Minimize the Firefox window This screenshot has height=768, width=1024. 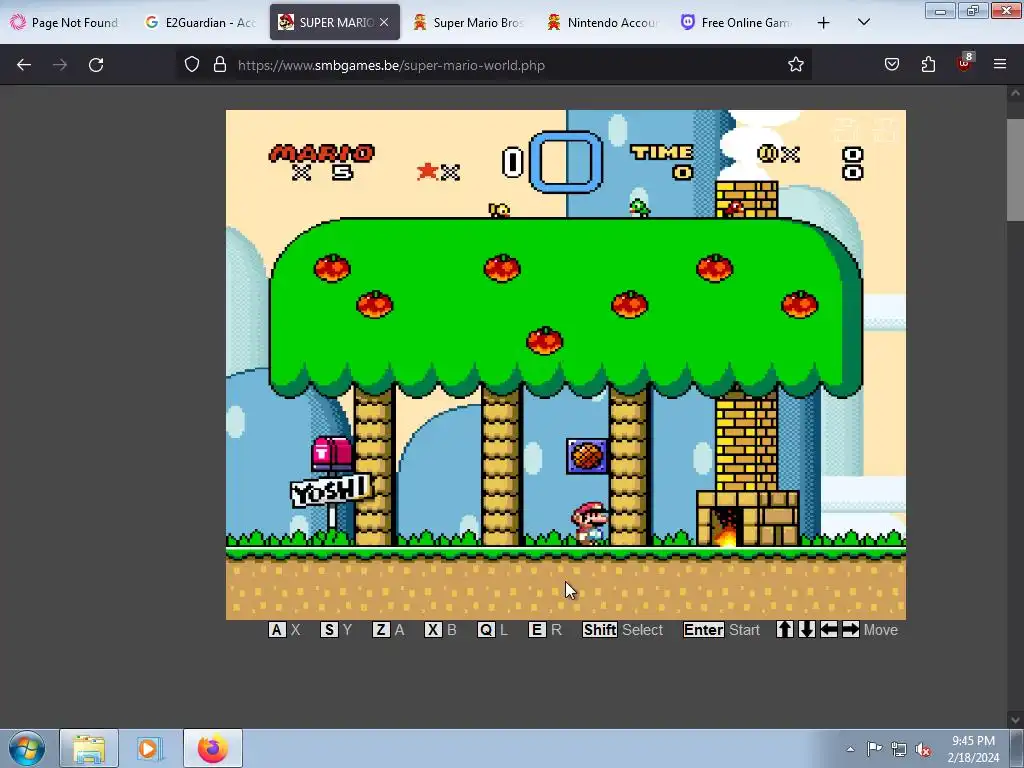pyautogui.click(x=940, y=11)
